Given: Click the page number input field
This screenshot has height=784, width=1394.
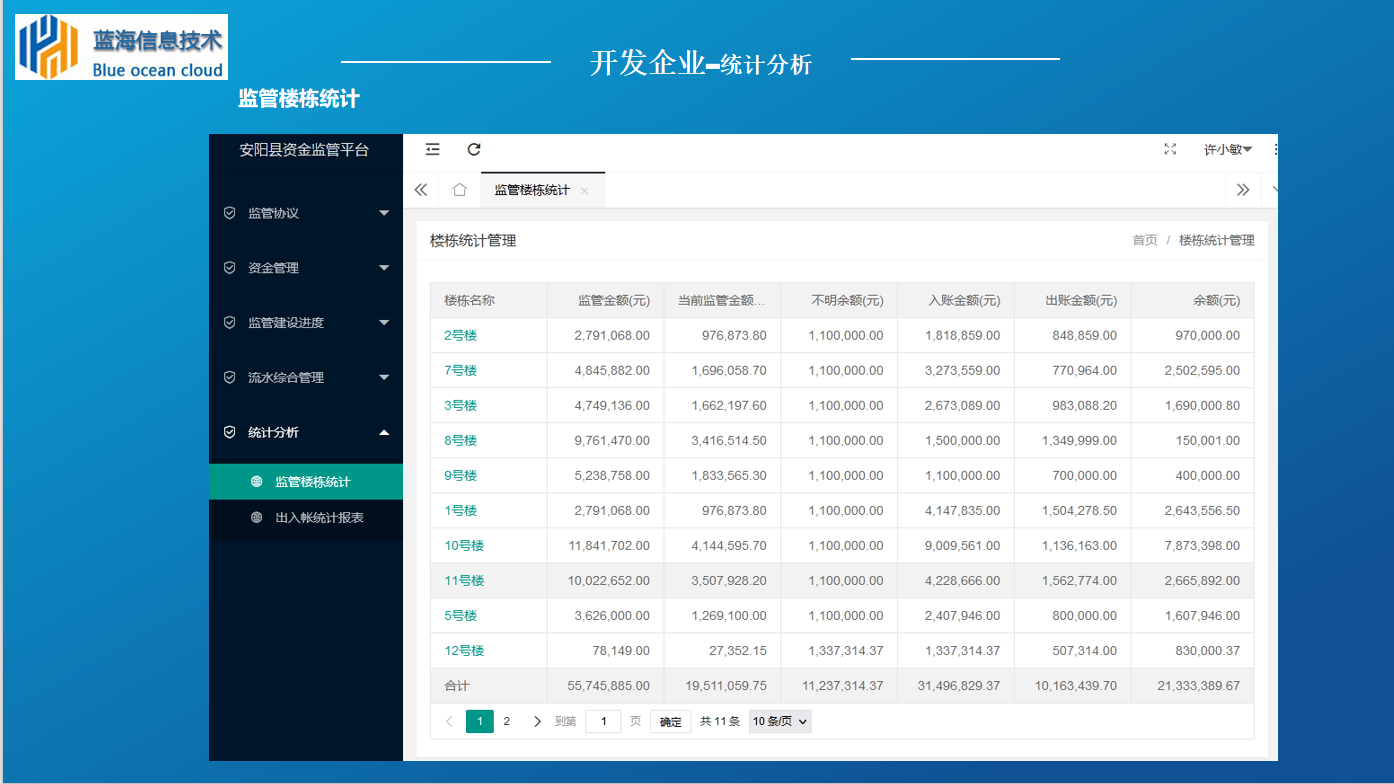Looking at the screenshot, I should (x=603, y=721).
